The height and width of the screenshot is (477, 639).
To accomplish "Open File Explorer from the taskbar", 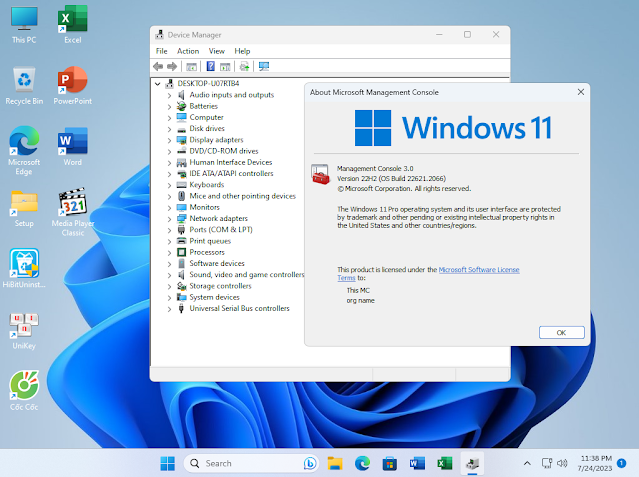I will point(336,464).
